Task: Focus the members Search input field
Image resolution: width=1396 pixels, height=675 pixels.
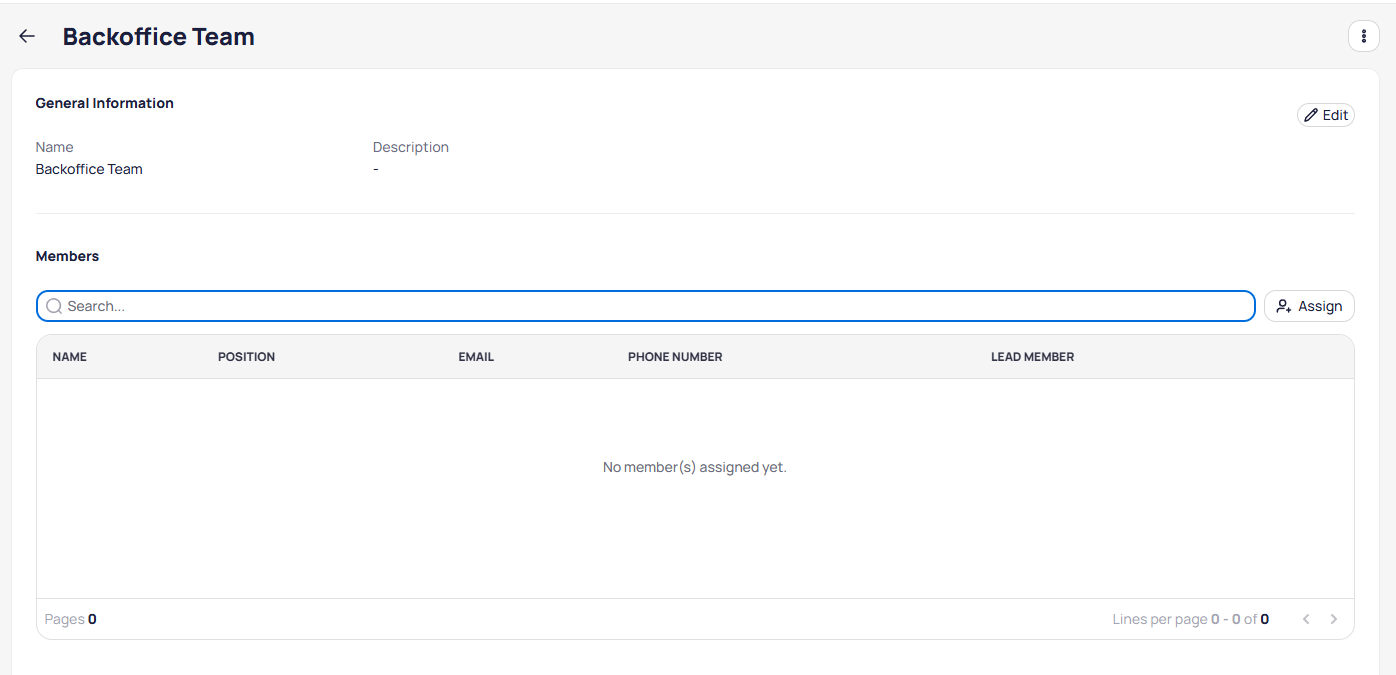Action: tap(650, 306)
